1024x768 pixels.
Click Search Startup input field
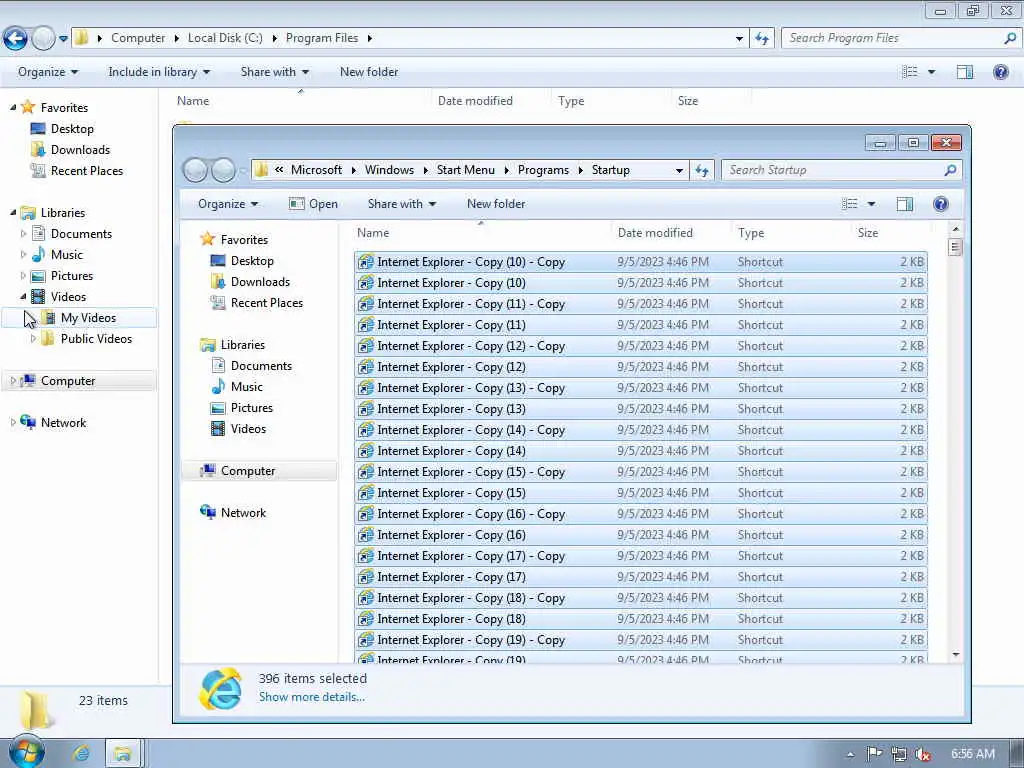point(833,170)
